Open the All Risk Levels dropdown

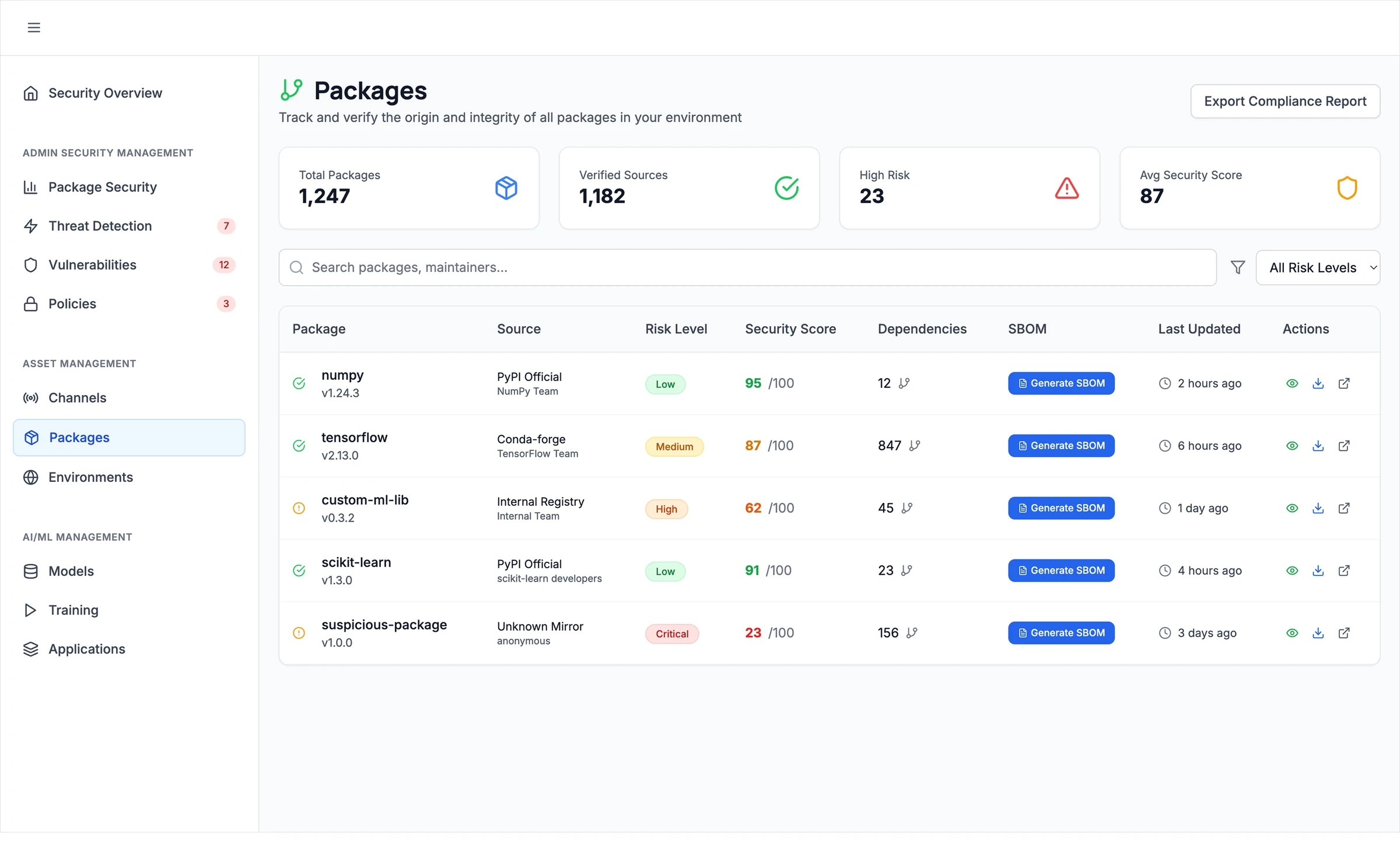point(1318,268)
